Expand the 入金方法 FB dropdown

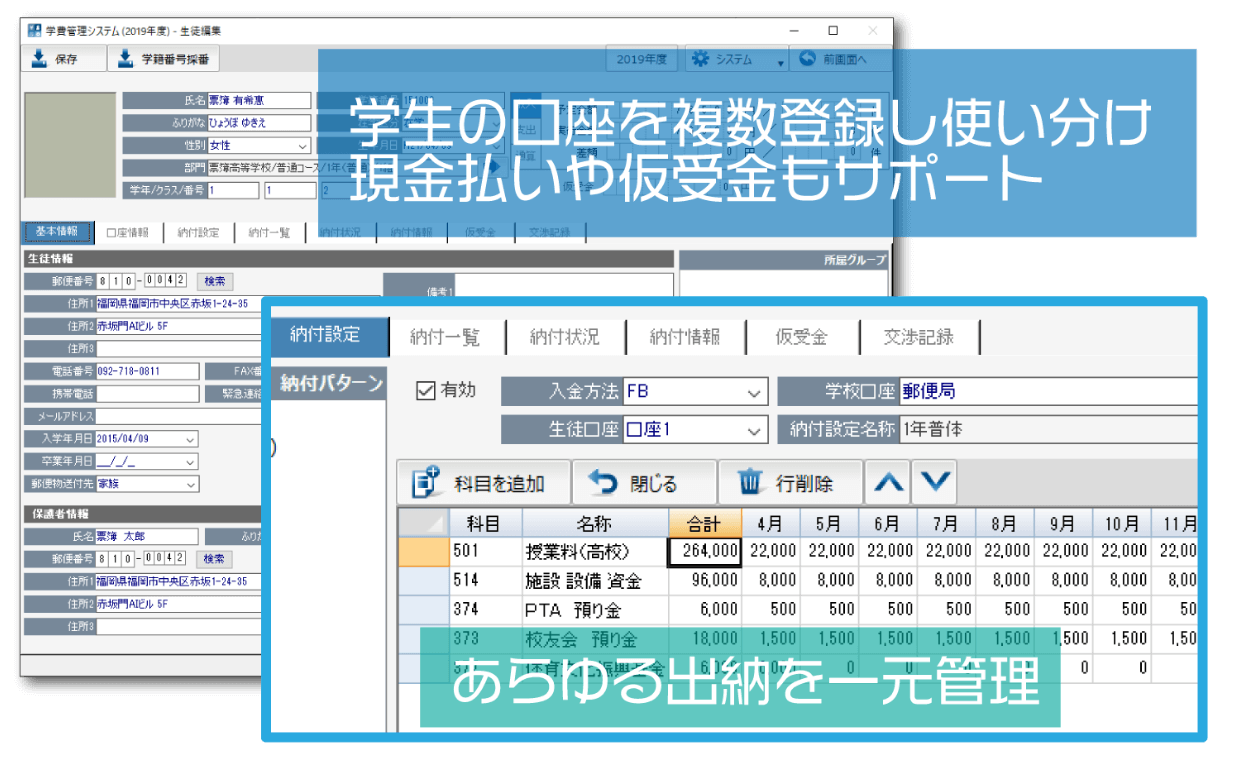coord(754,393)
